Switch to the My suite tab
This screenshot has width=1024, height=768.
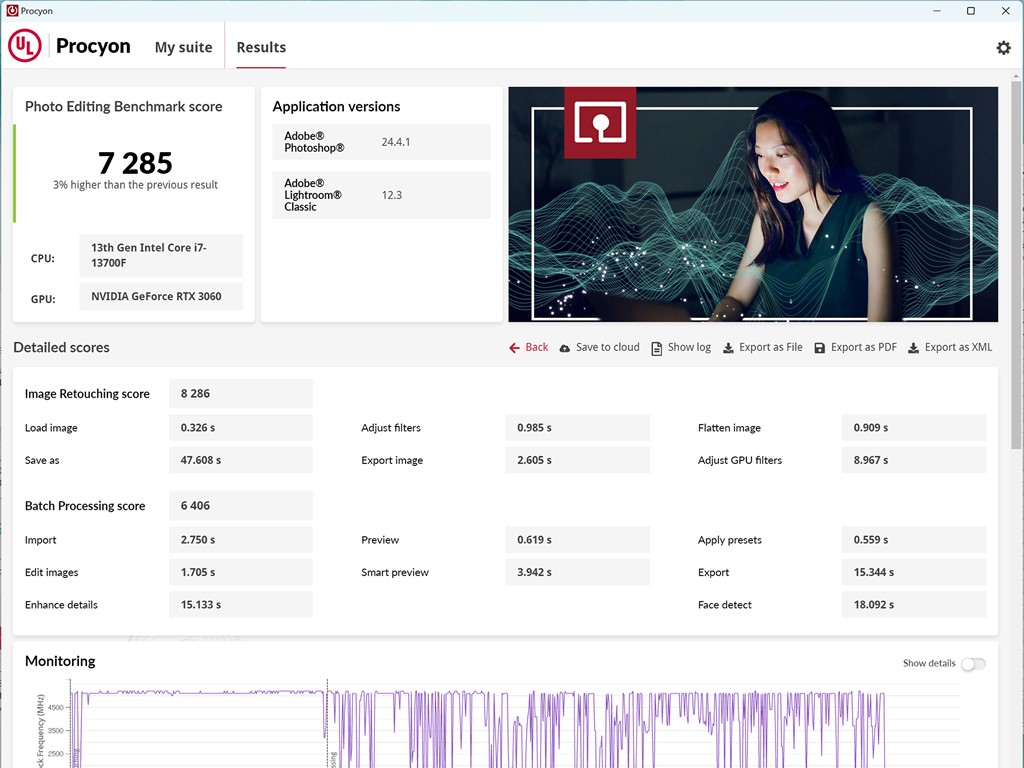coord(183,47)
